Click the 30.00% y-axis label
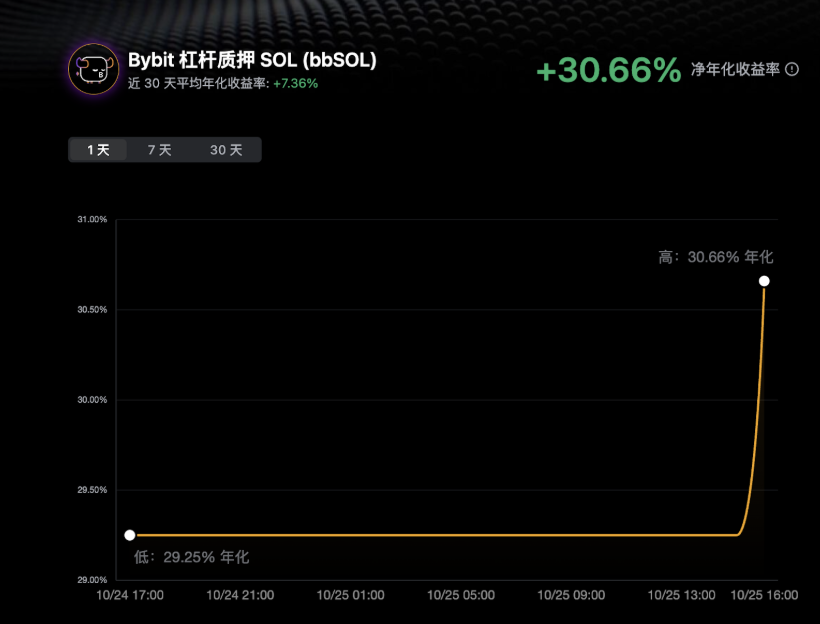 coord(92,400)
